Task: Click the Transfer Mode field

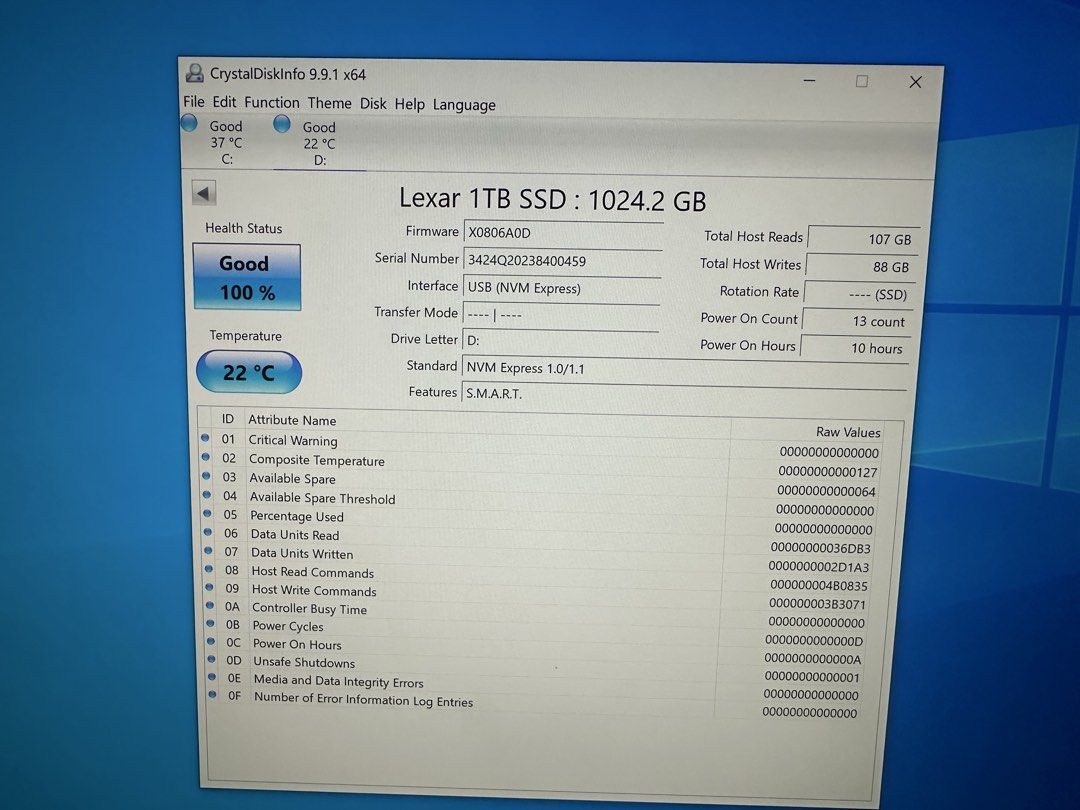Action: tap(561, 315)
